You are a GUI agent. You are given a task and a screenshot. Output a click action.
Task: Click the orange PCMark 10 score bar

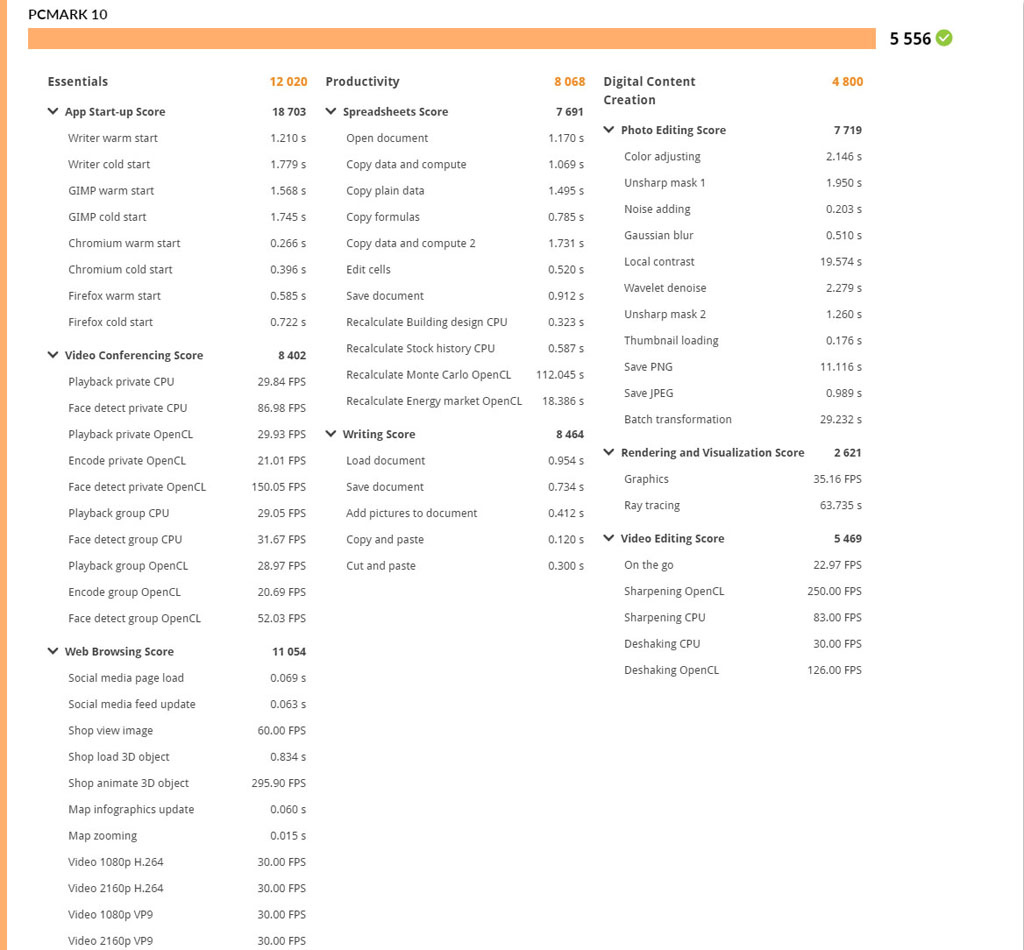451,39
